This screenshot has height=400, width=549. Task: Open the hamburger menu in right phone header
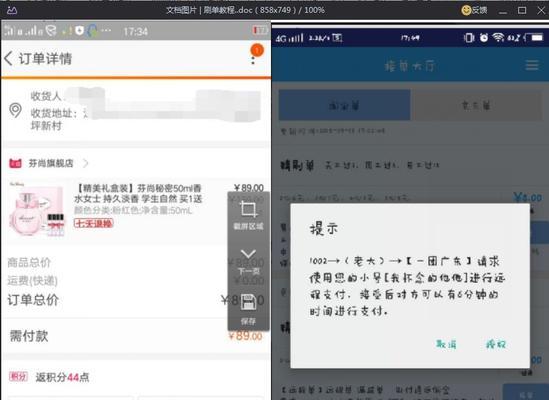532,65
